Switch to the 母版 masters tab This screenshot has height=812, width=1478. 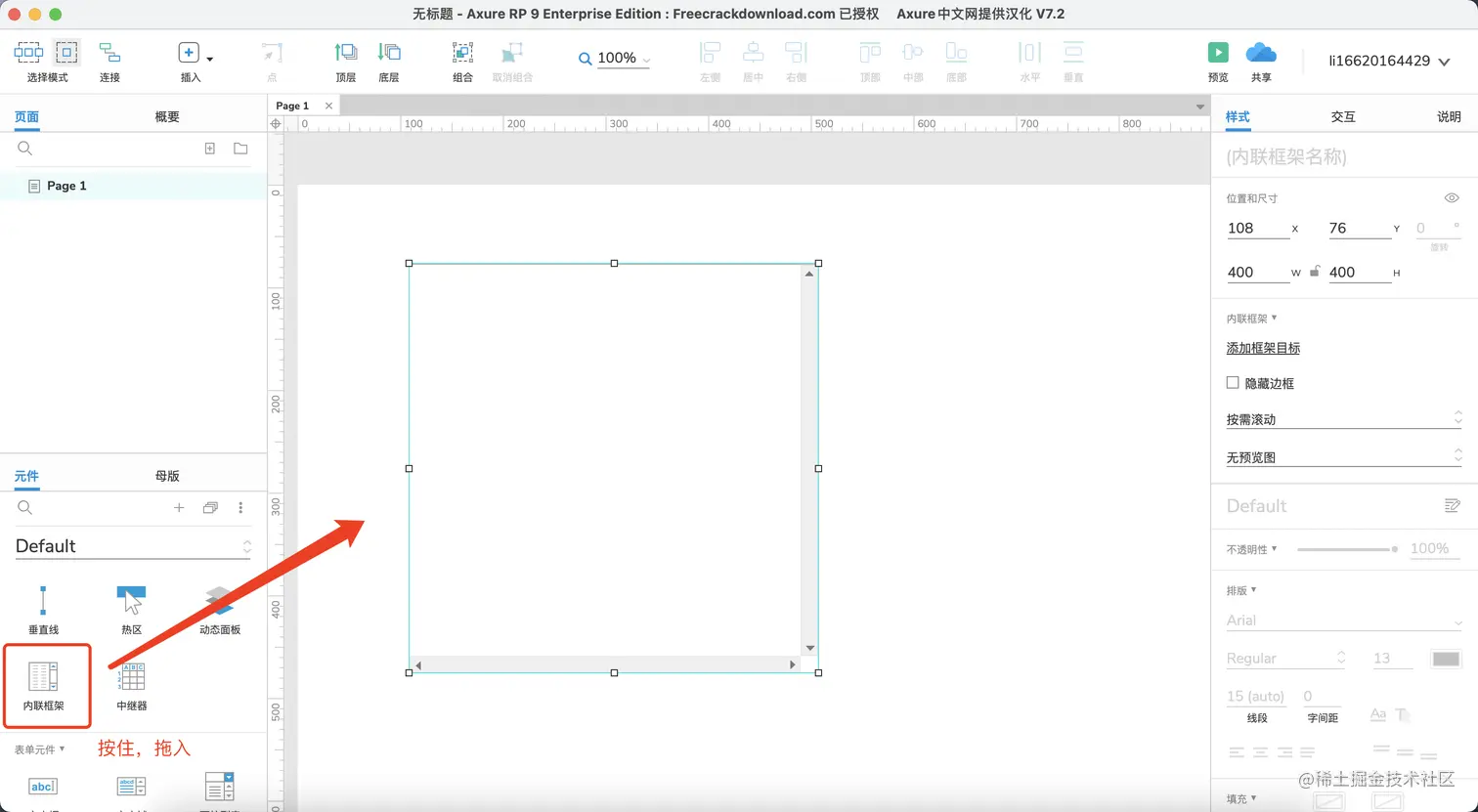coord(167,476)
